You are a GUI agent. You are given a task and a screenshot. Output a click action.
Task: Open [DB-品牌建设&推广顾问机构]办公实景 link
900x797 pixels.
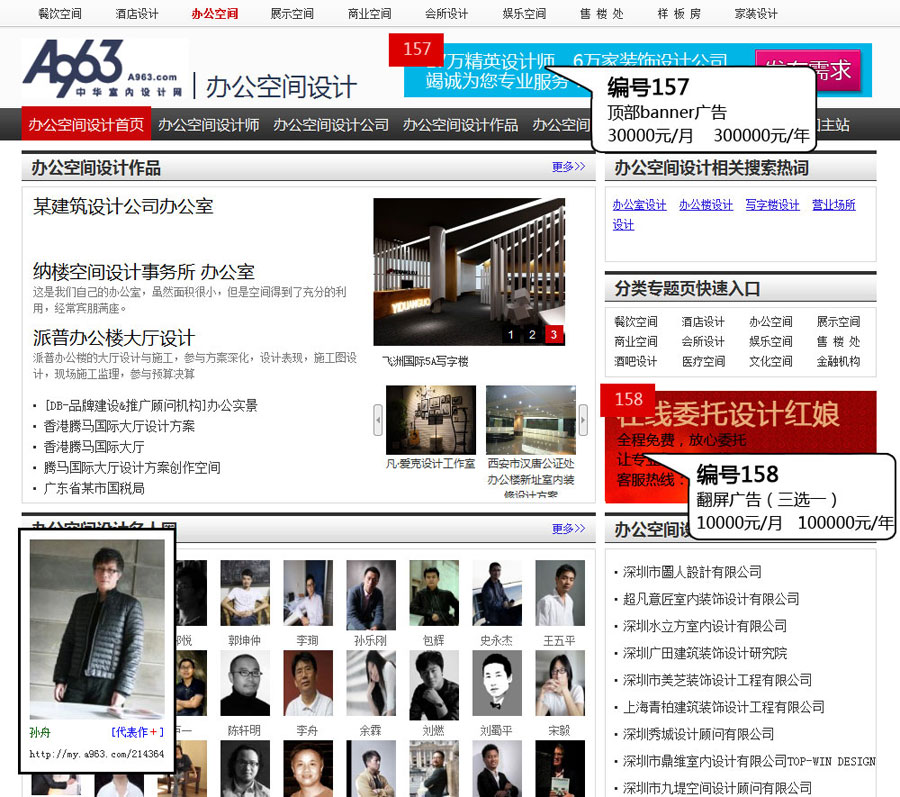[151, 406]
